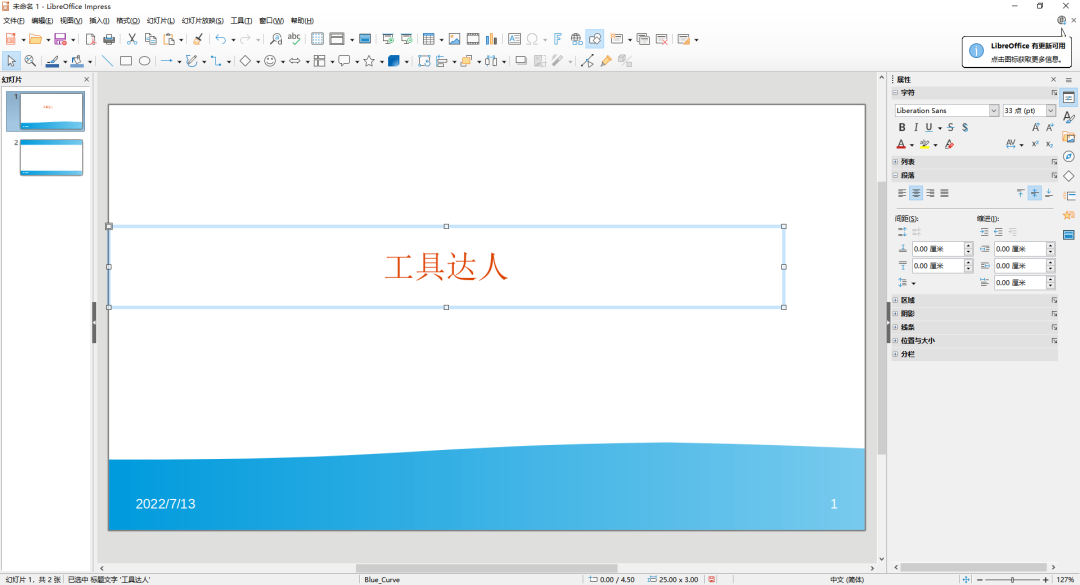Select the Rectangle drawing tool
The height and width of the screenshot is (585, 1080).
click(x=126, y=61)
